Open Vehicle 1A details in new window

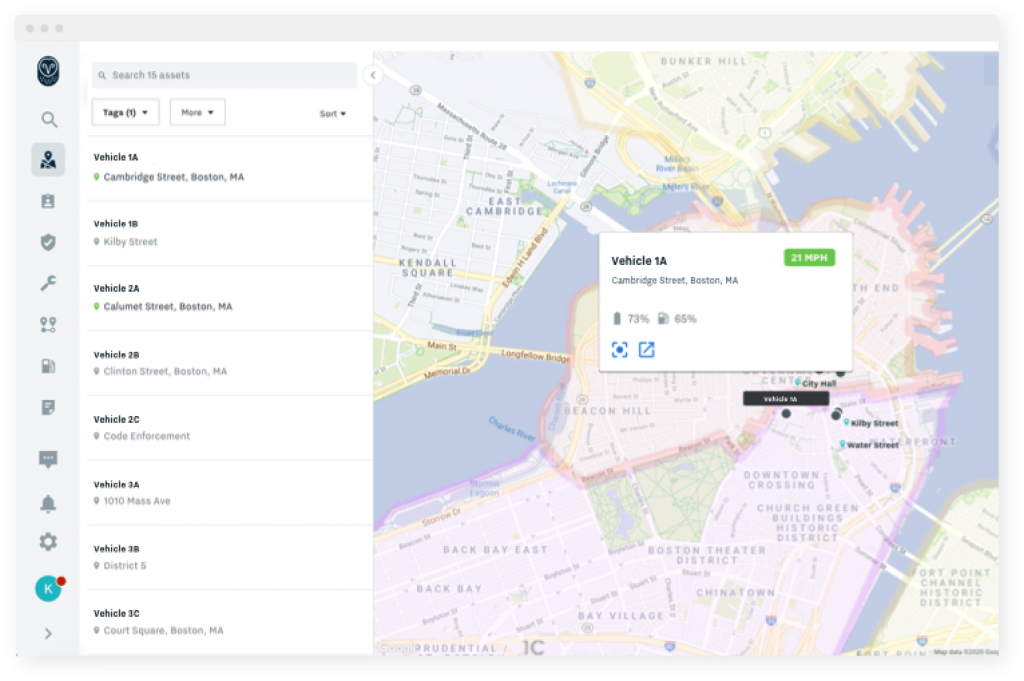click(x=646, y=349)
